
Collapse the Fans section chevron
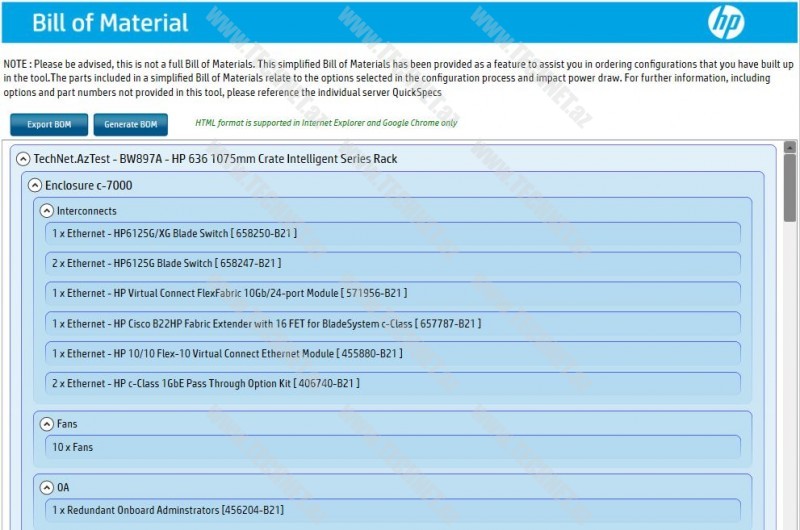click(x=46, y=424)
